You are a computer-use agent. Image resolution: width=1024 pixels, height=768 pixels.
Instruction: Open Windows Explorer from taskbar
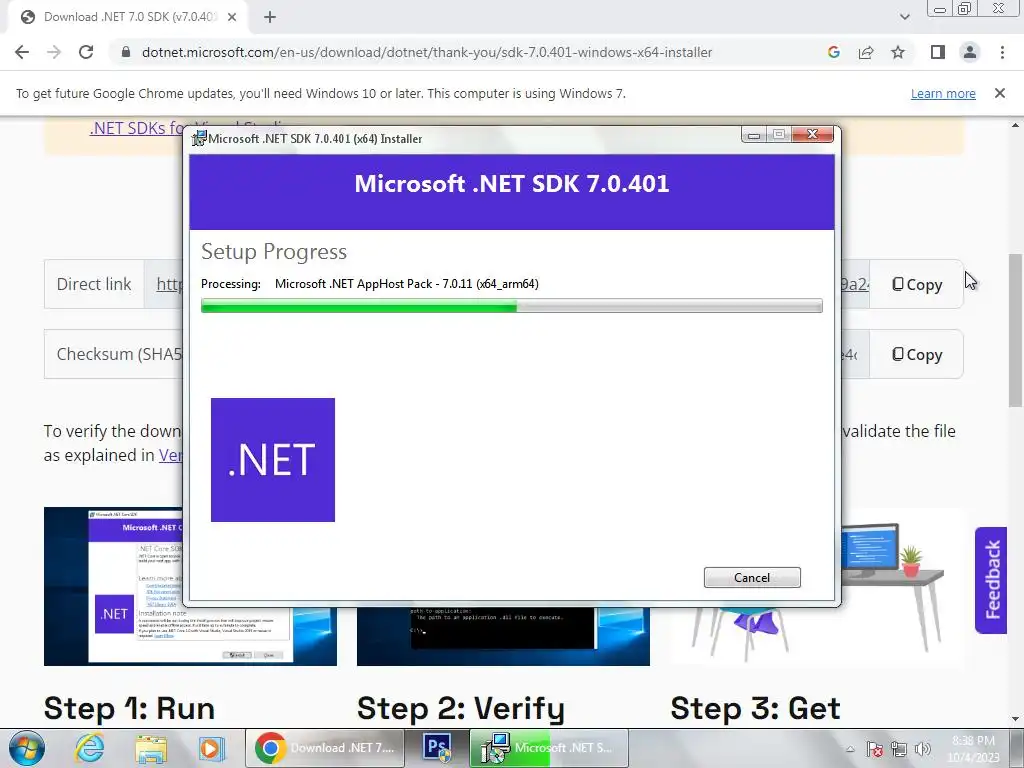point(151,748)
